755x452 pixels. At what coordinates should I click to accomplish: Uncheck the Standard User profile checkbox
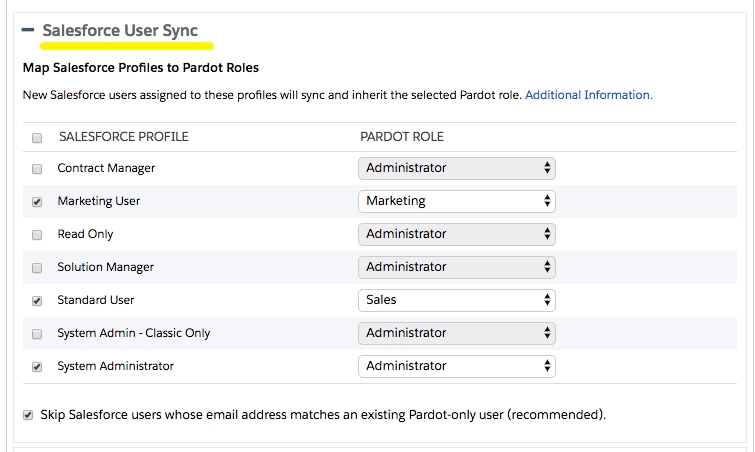click(x=37, y=301)
